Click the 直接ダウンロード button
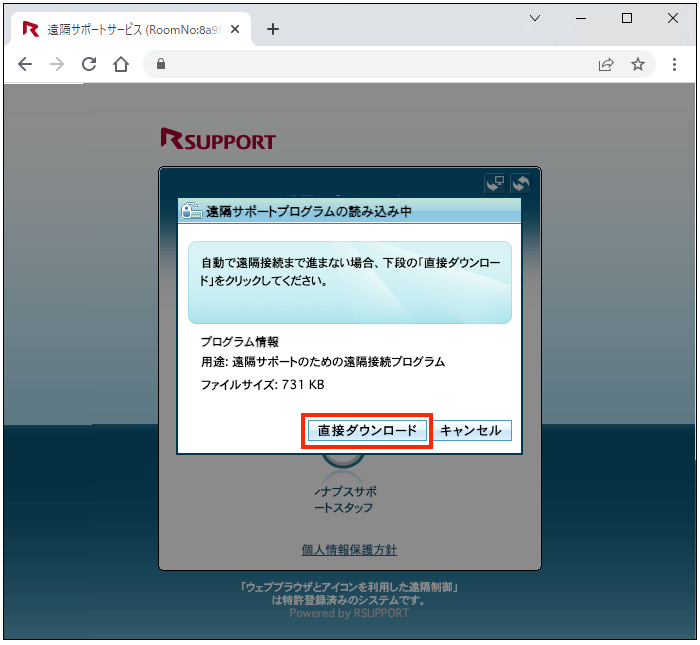The height and width of the screenshot is (645, 700). [367, 430]
